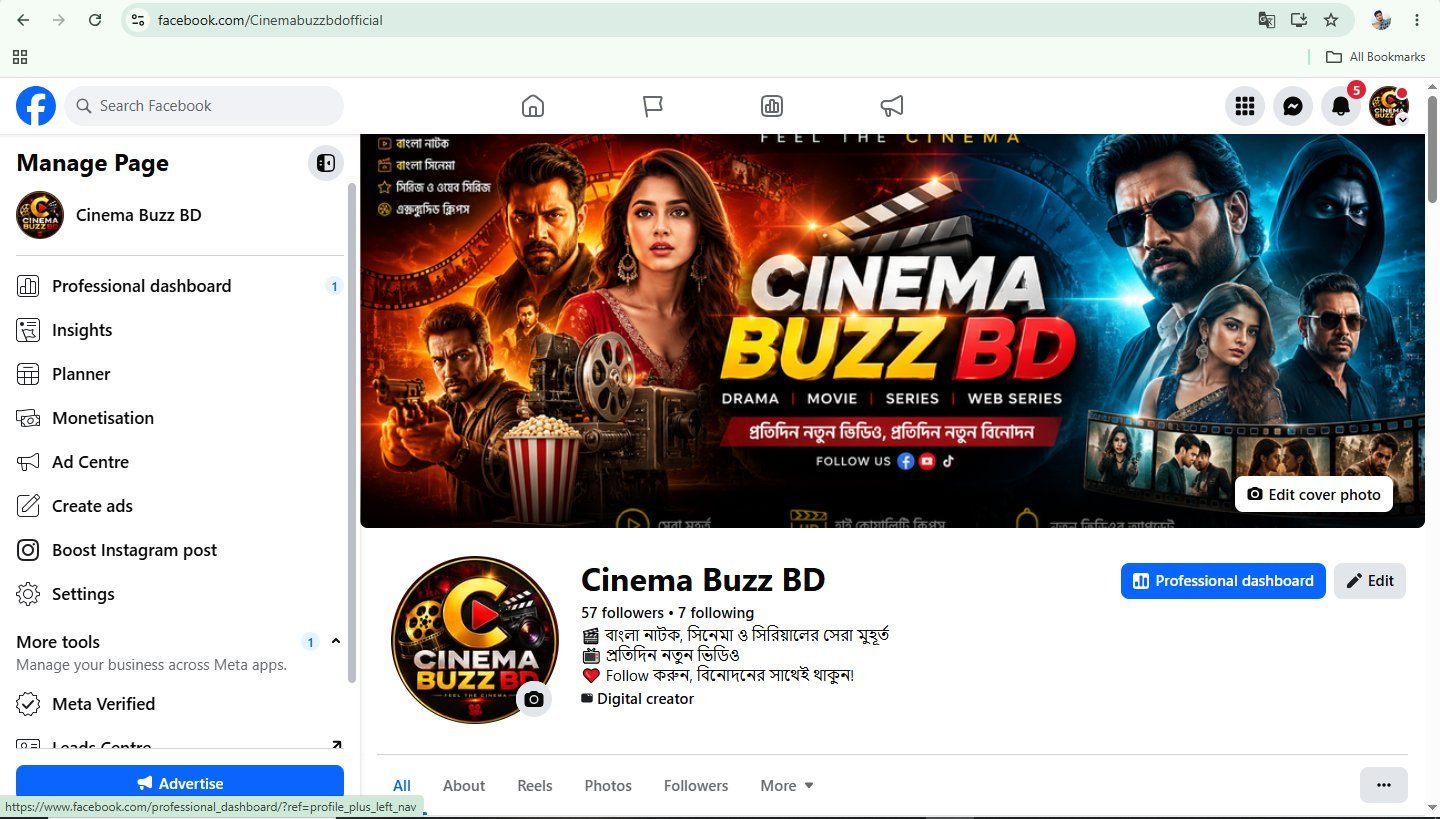This screenshot has height=819, width=1440.
Task: Switch to the Reels tab
Action: coord(535,786)
